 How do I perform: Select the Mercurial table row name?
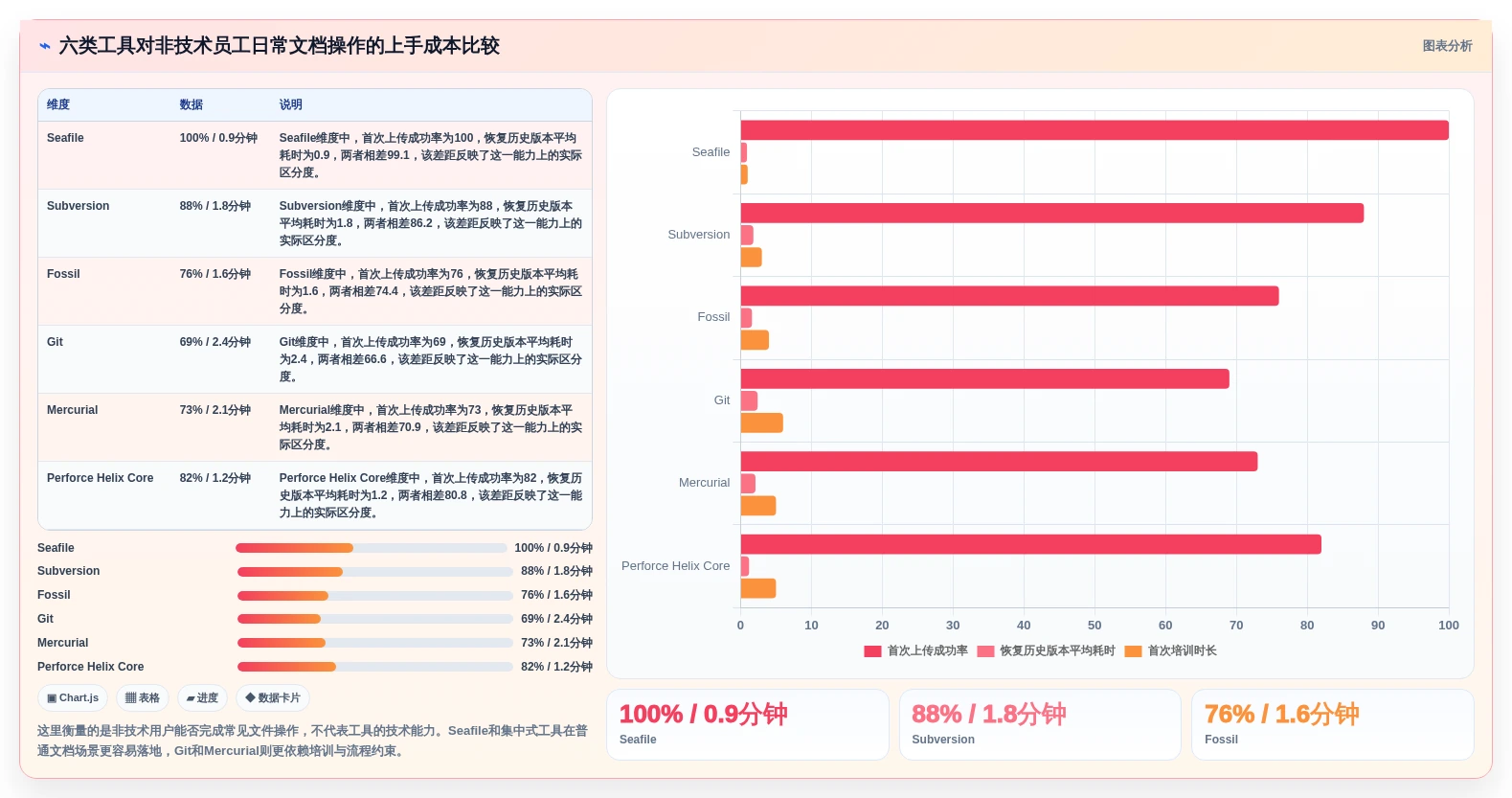tap(72, 410)
